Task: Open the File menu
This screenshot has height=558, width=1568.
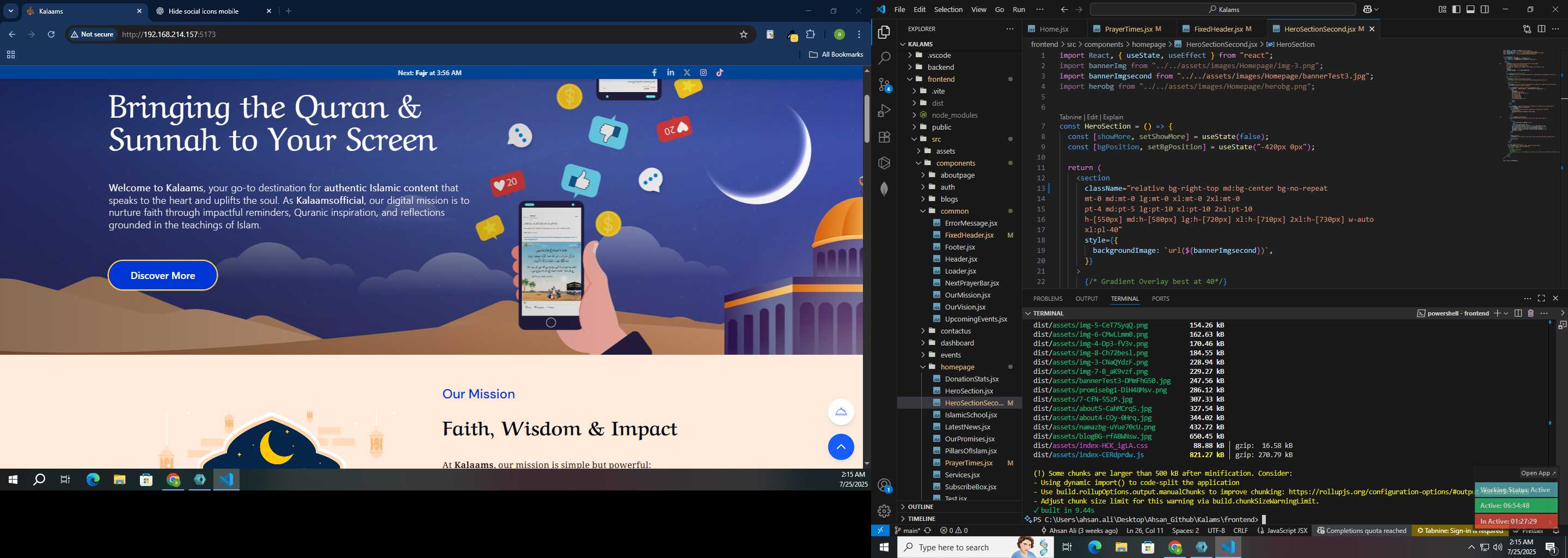Action: click(x=899, y=9)
